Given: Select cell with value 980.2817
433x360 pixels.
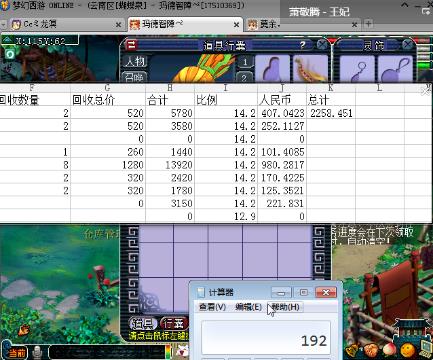Looking at the screenshot, I should pyautogui.click(x=282, y=165).
